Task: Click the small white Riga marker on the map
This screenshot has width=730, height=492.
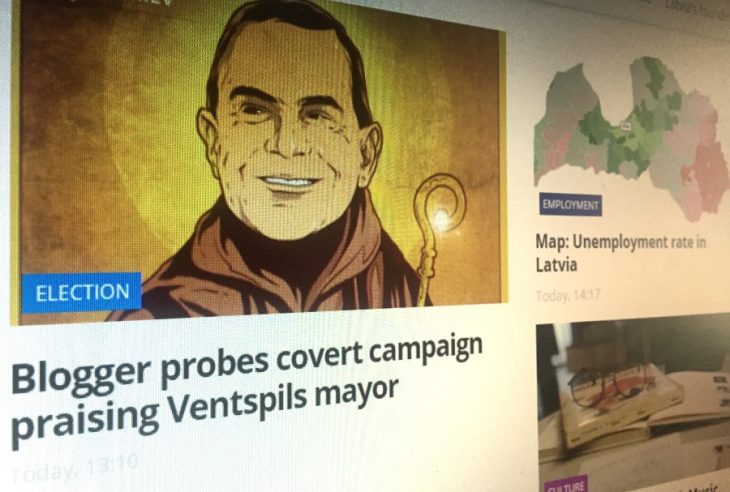Action: coord(626,125)
